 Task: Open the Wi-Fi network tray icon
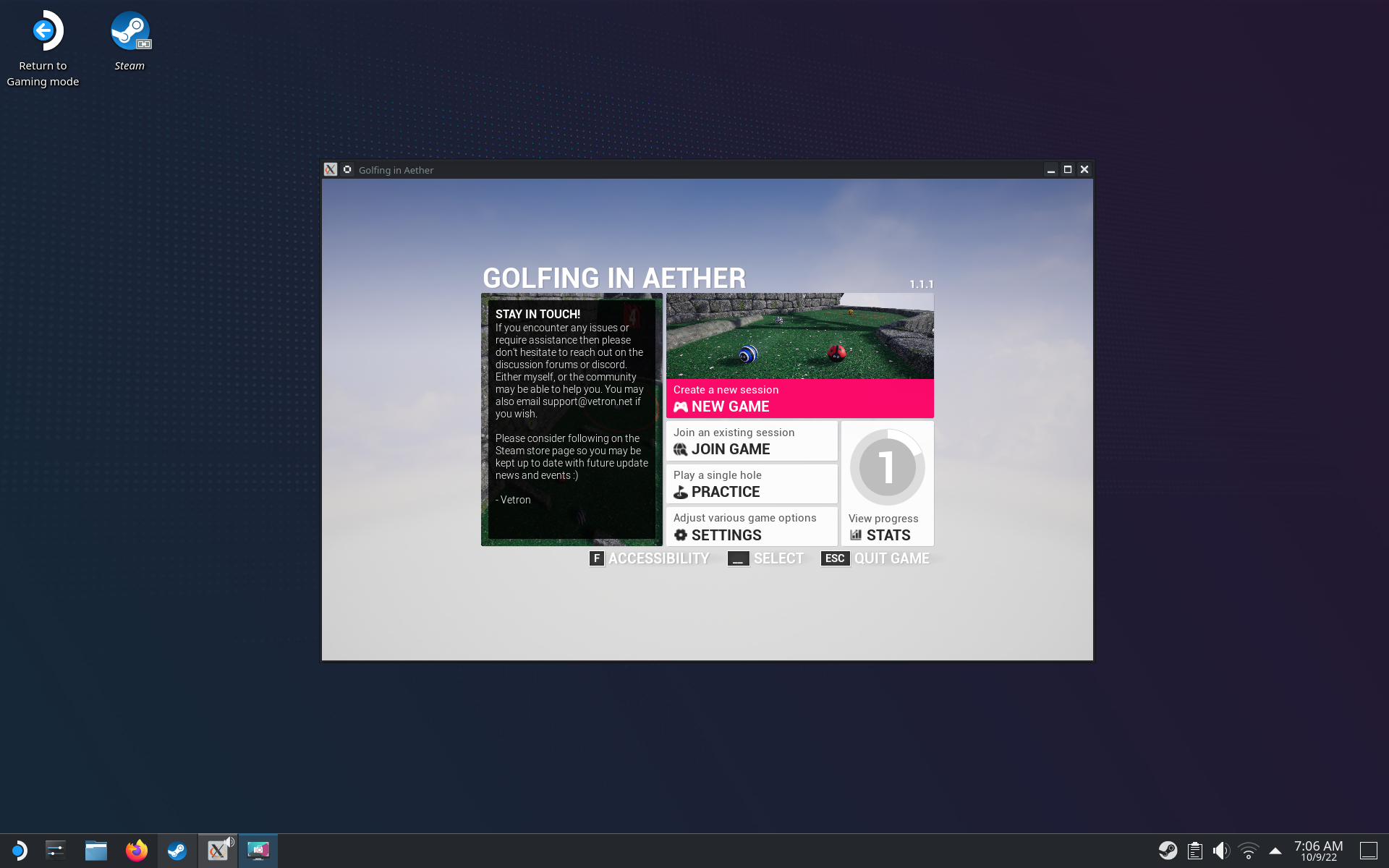(x=1248, y=851)
